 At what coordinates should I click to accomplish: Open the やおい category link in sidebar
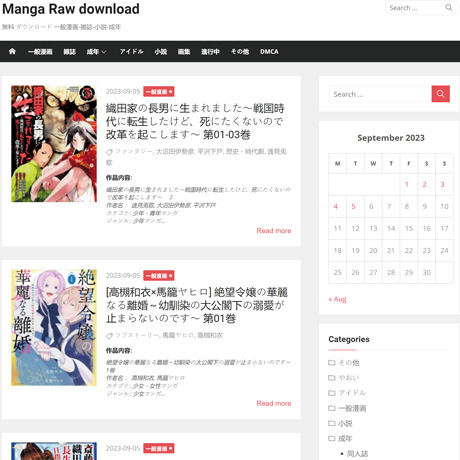point(349,378)
